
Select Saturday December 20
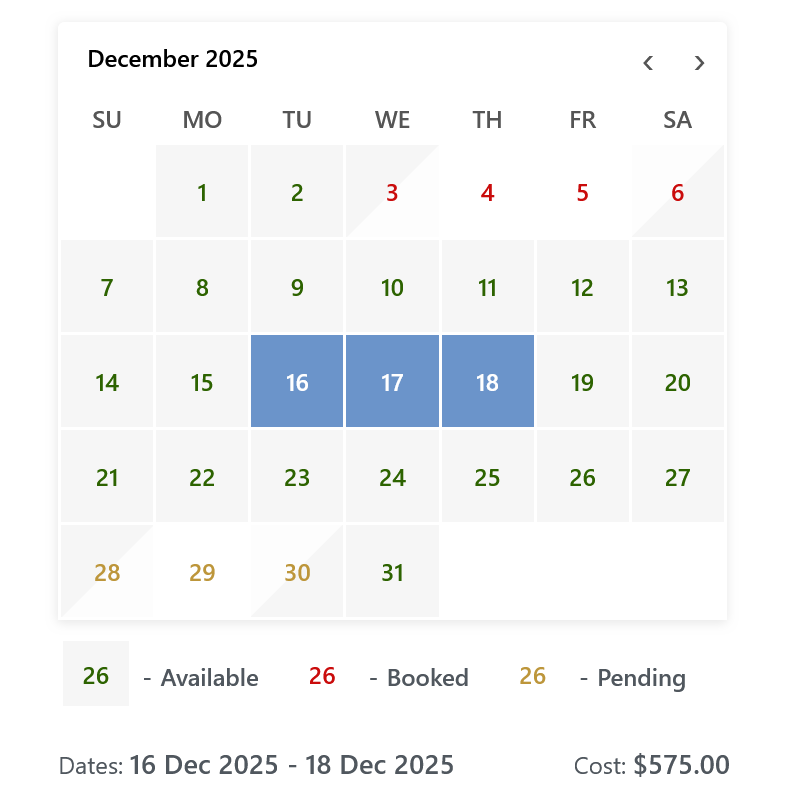pos(678,381)
